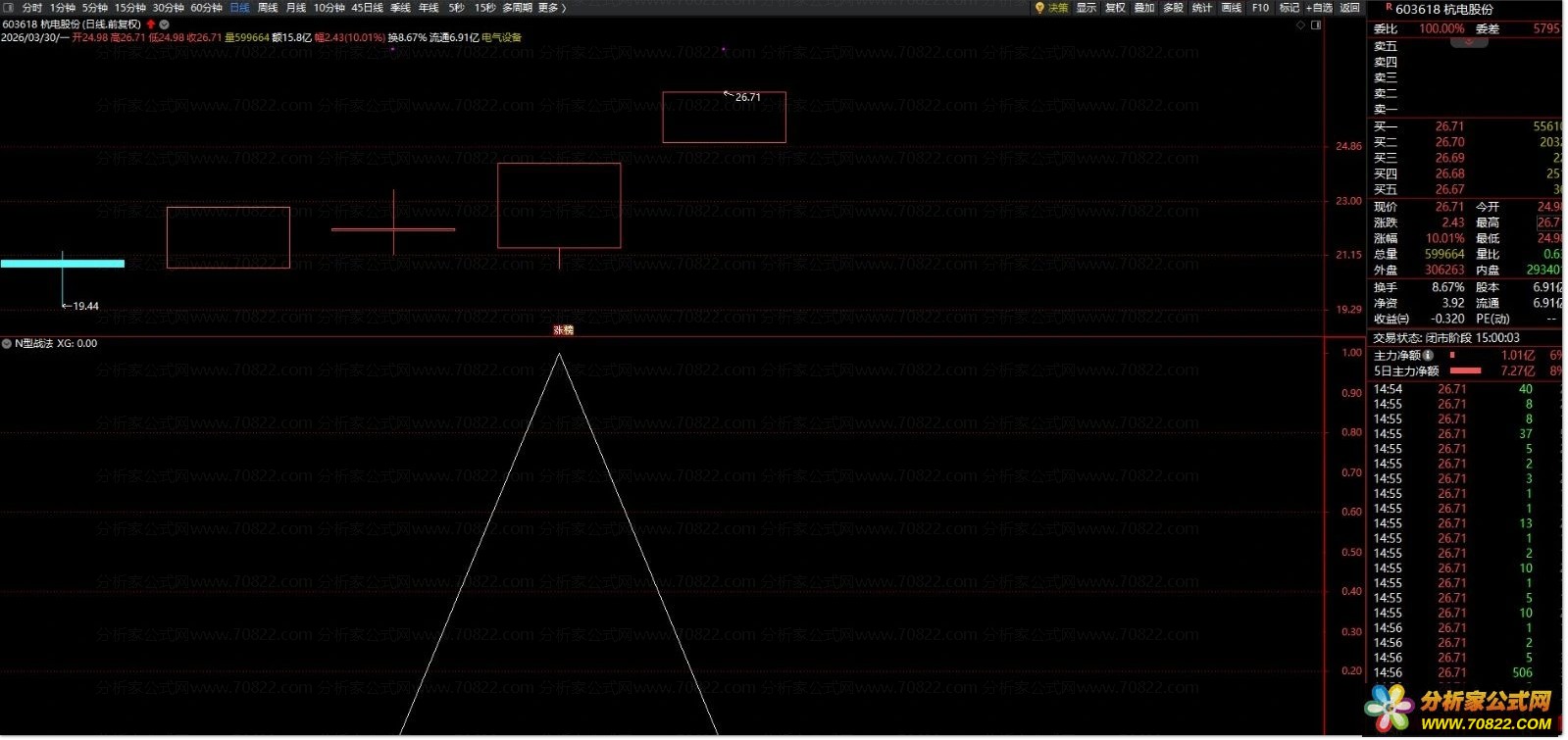Image resolution: width=1568 pixels, height=740 pixels.
Task: Open the 画线 drawing tool
Action: point(1232,8)
